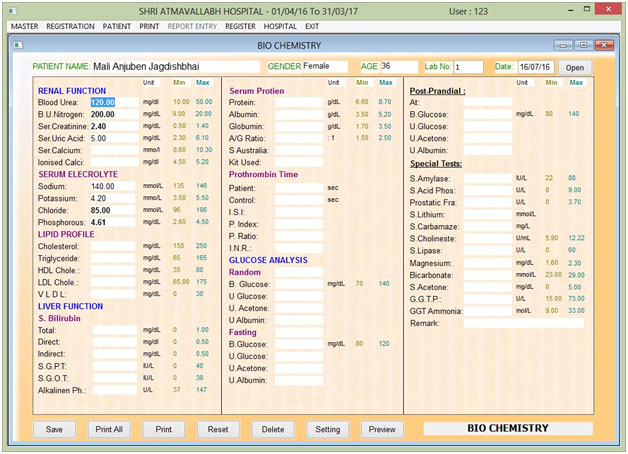Open the MASTER menu
This screenshot has width=628, height=454.
pyautogui.click(x=22, y=26)
